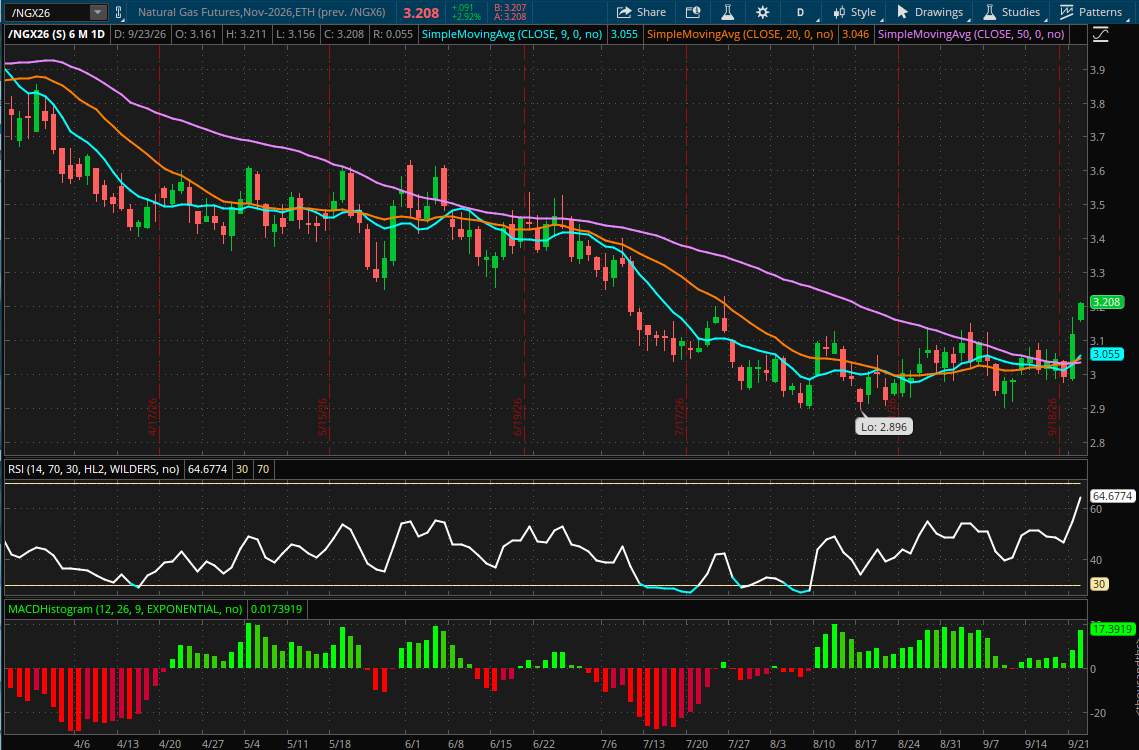
Task: Click the 9/18/26 expiration marker label
Action: [x=1053, y=417]
